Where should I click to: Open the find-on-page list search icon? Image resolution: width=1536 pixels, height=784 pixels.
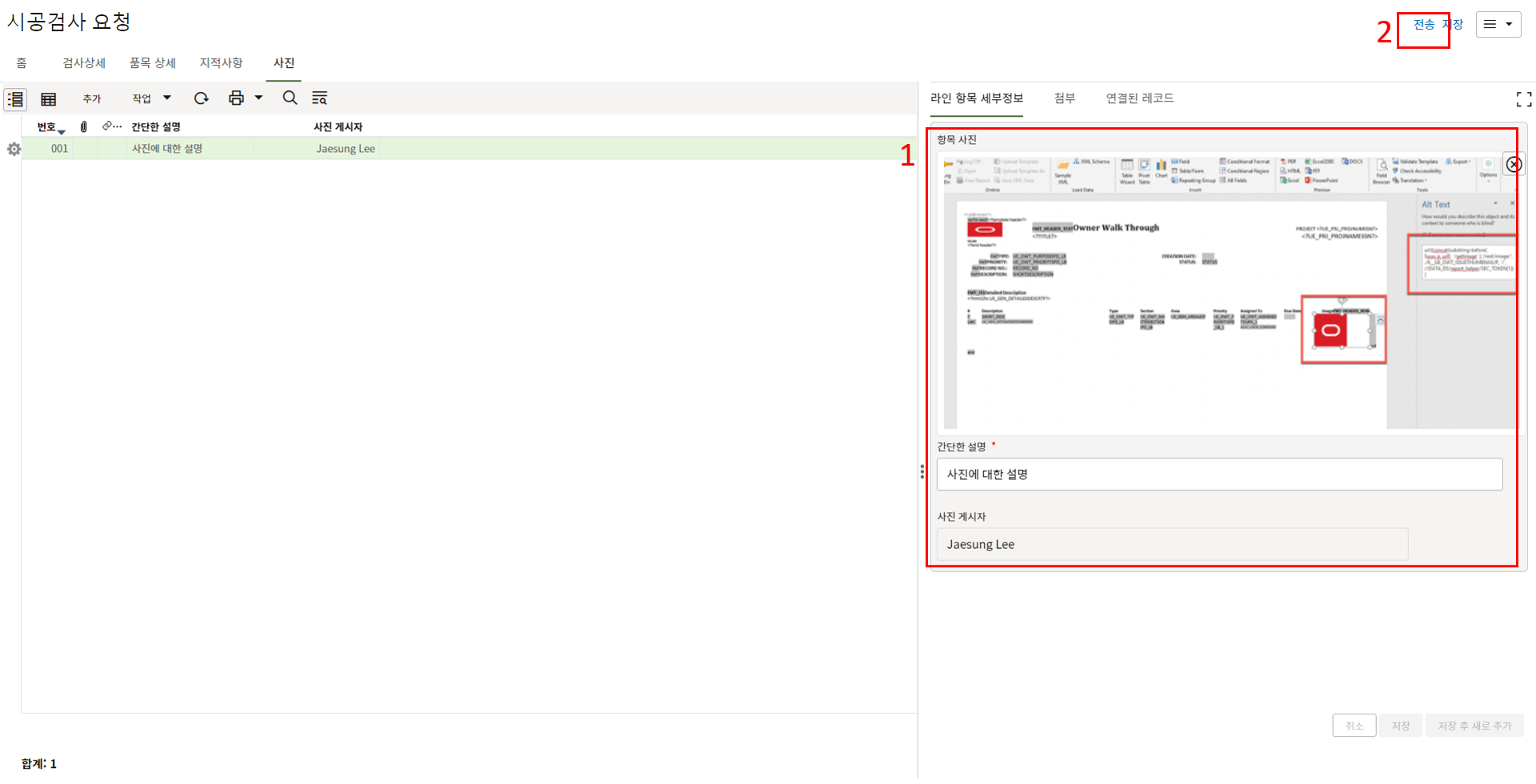[319, 98]
